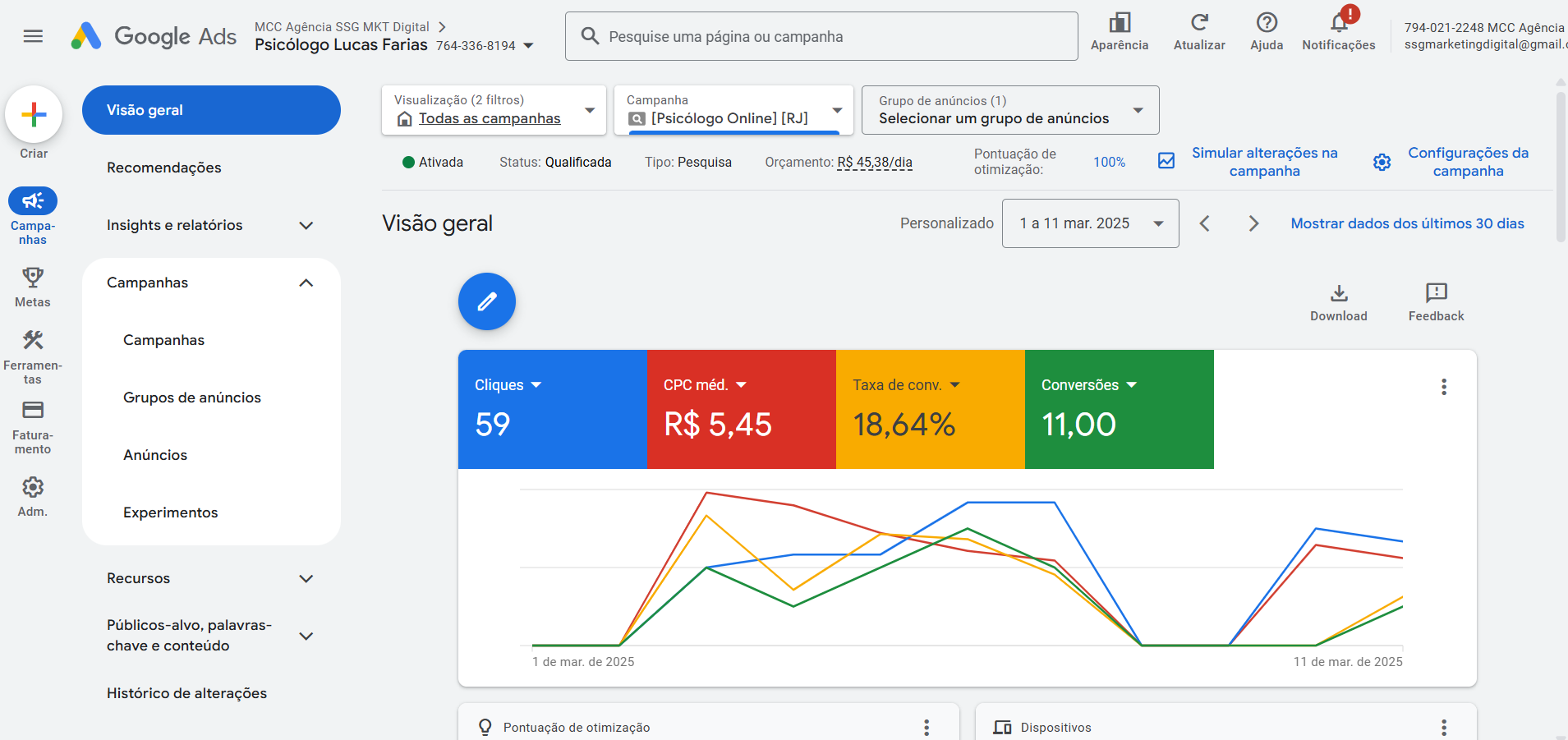Click the Feedback icon
1568x740 pixels.
pos(1437,292)
